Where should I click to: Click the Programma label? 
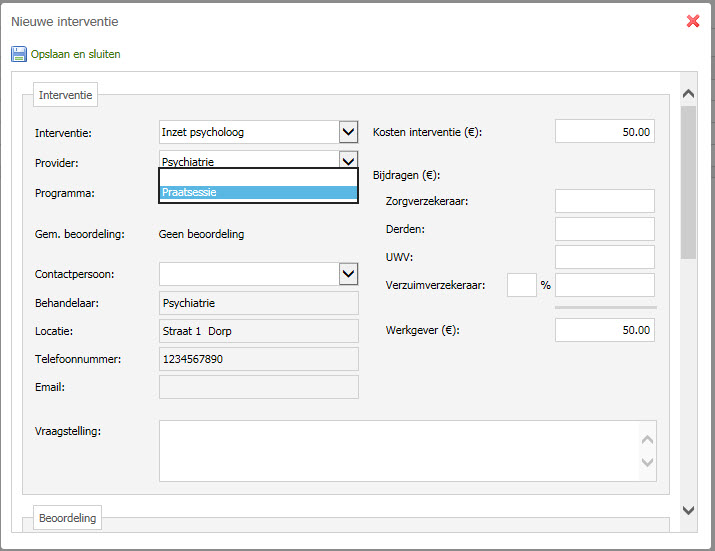click(x=65, y=193)
